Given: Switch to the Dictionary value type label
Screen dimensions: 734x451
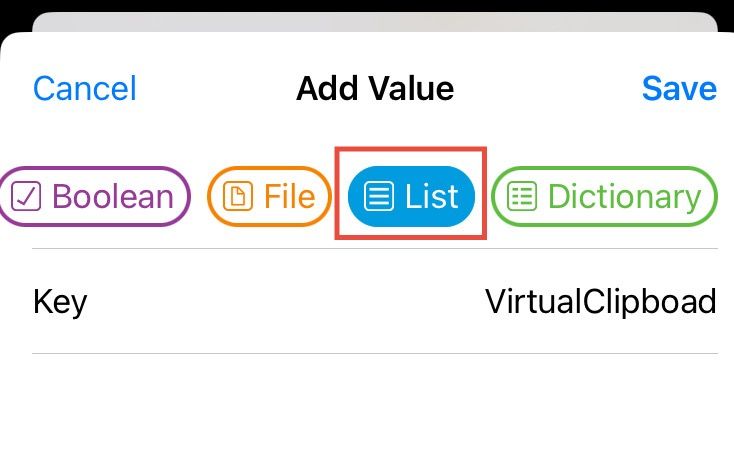Looking at the screenshot, I should pyautogui.click(x=623, y=196).
